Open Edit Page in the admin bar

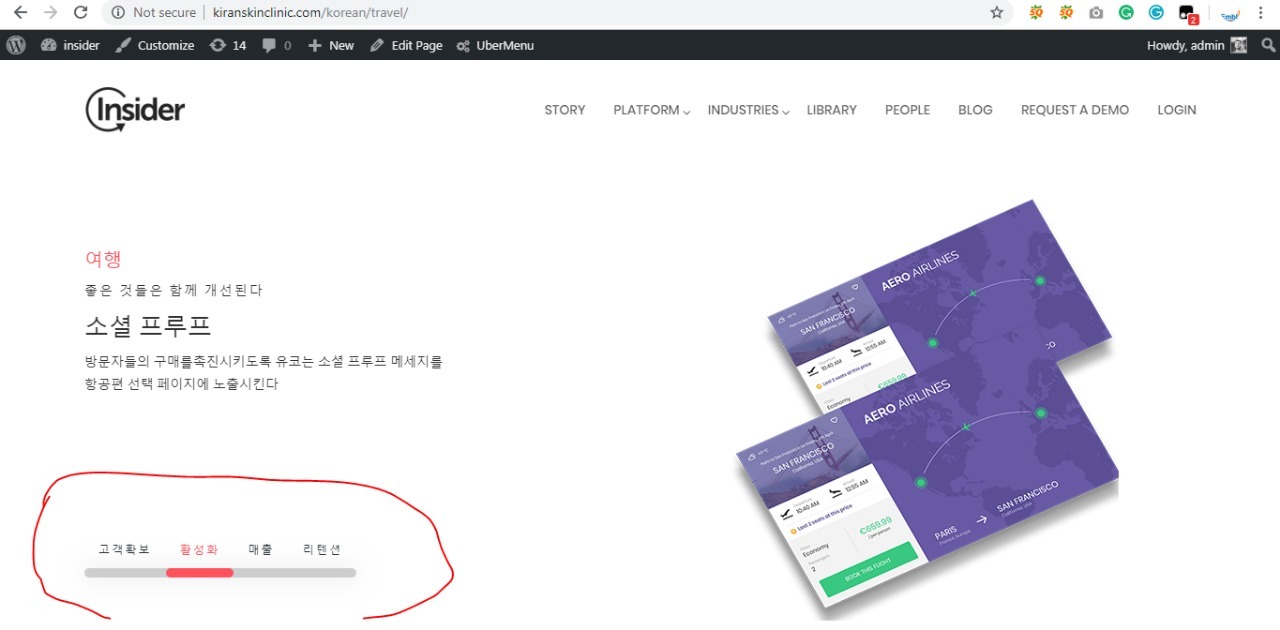(x=406, y=45)
